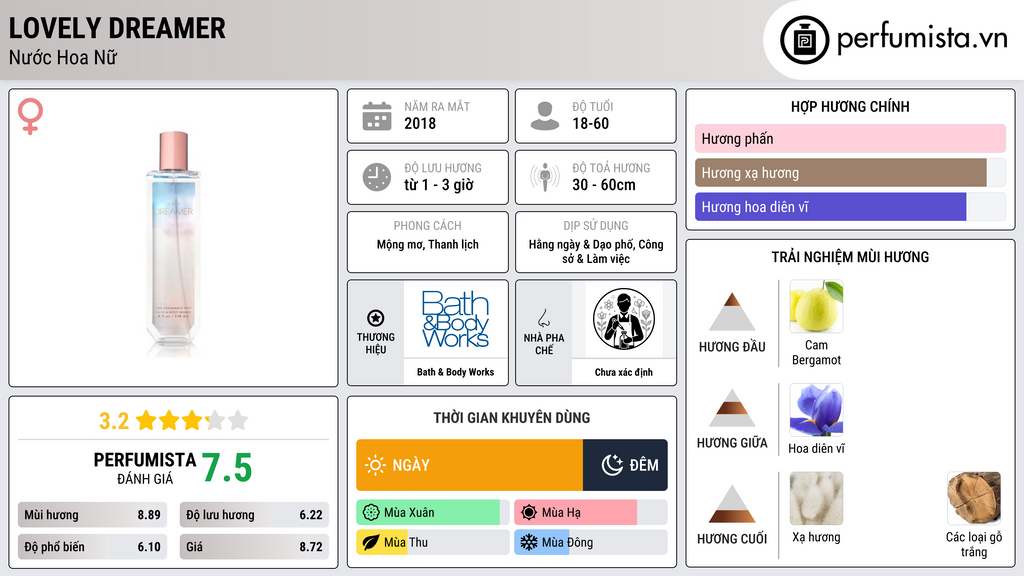This screenshot has width=1024, height=576.
Task: Click the leaf icon for Mùa Thu
Action: tap(371, 542)
